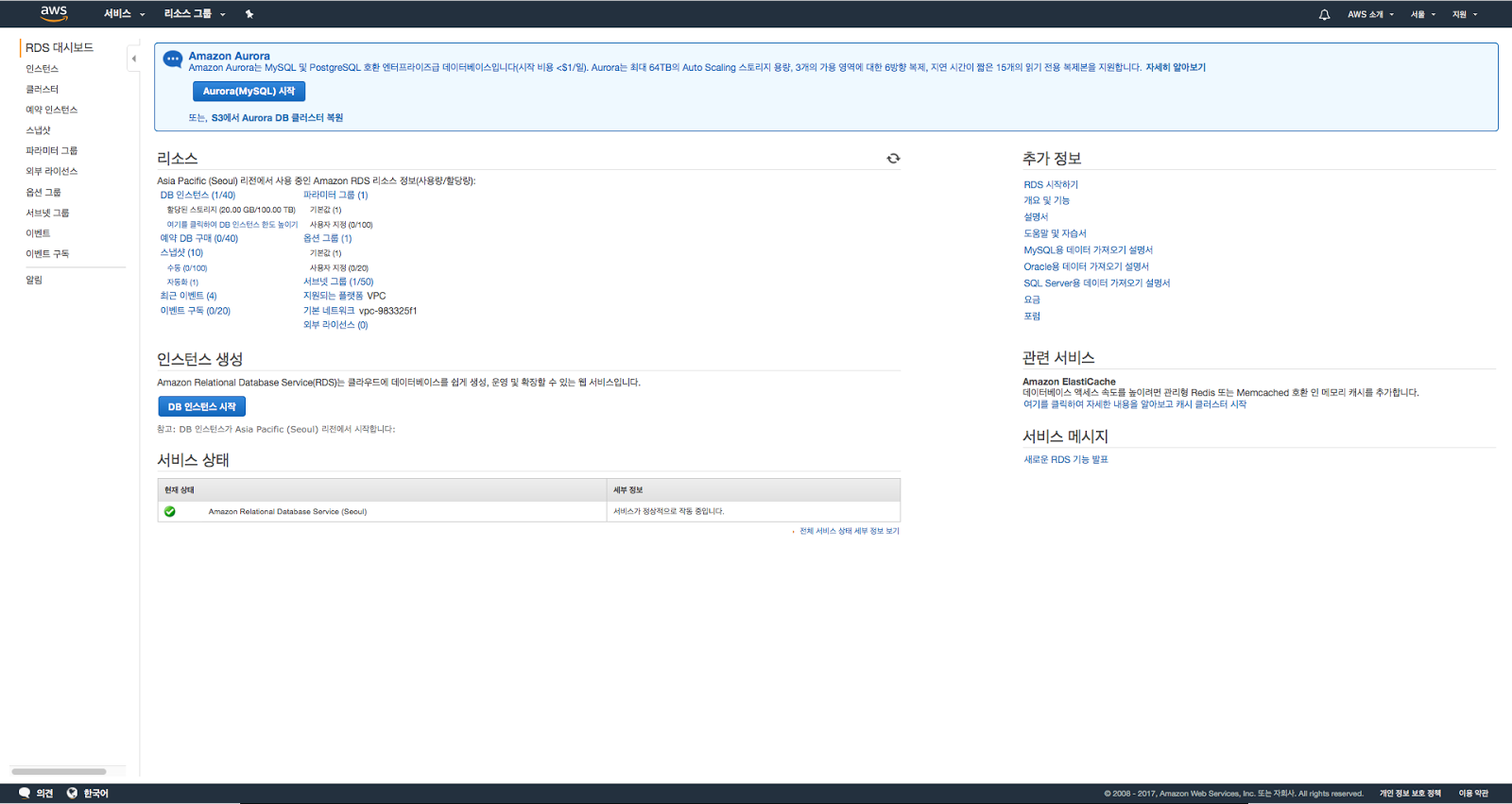The image size is (1512, 804).
Task: Open the AWS 소개 account dropdown
Action: pos(1370,14)
